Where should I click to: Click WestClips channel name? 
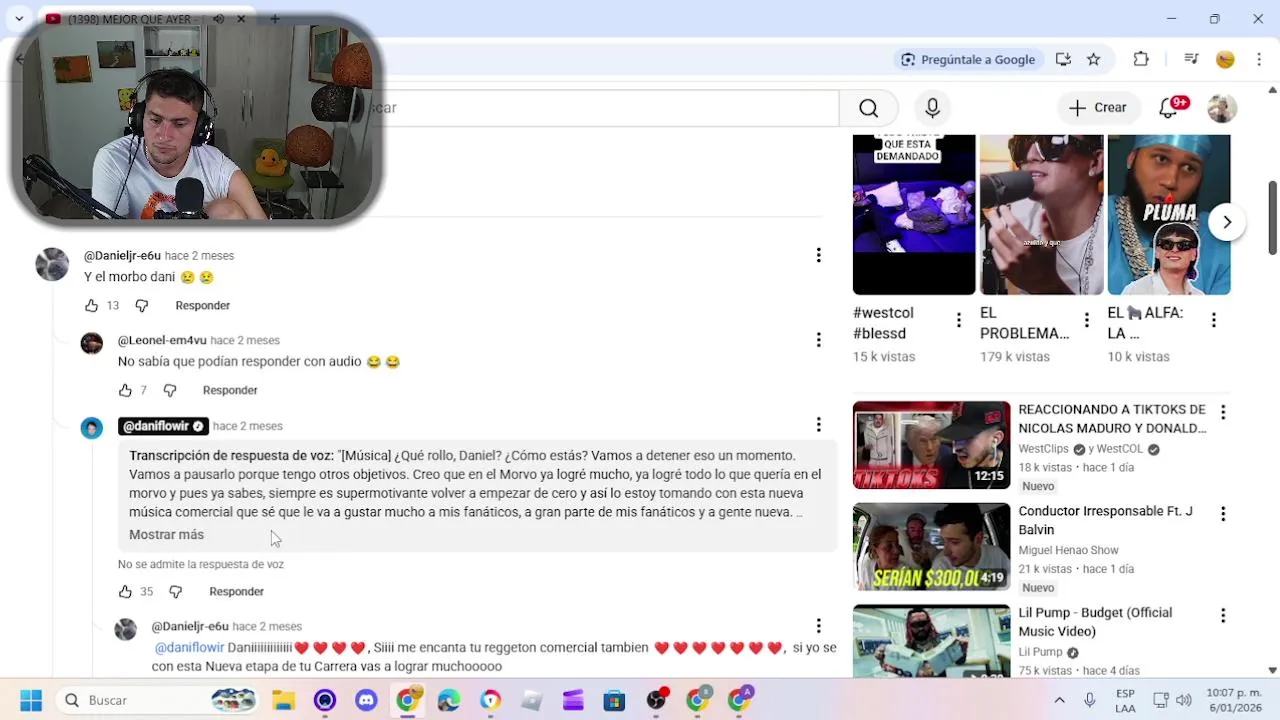1043,450
